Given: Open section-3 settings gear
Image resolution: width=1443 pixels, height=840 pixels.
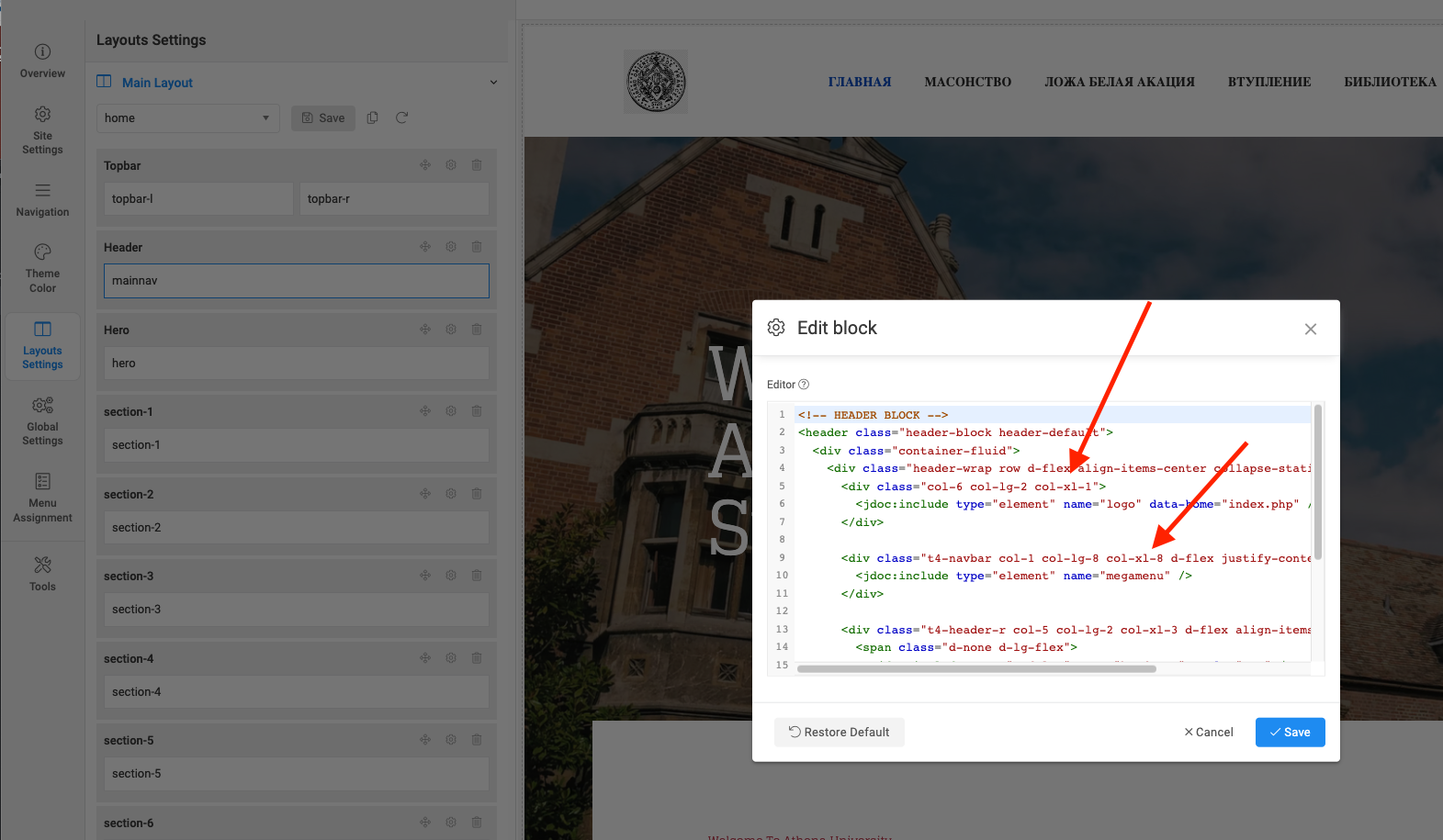Looking at the screenshot, I should (x=451, y=576).
